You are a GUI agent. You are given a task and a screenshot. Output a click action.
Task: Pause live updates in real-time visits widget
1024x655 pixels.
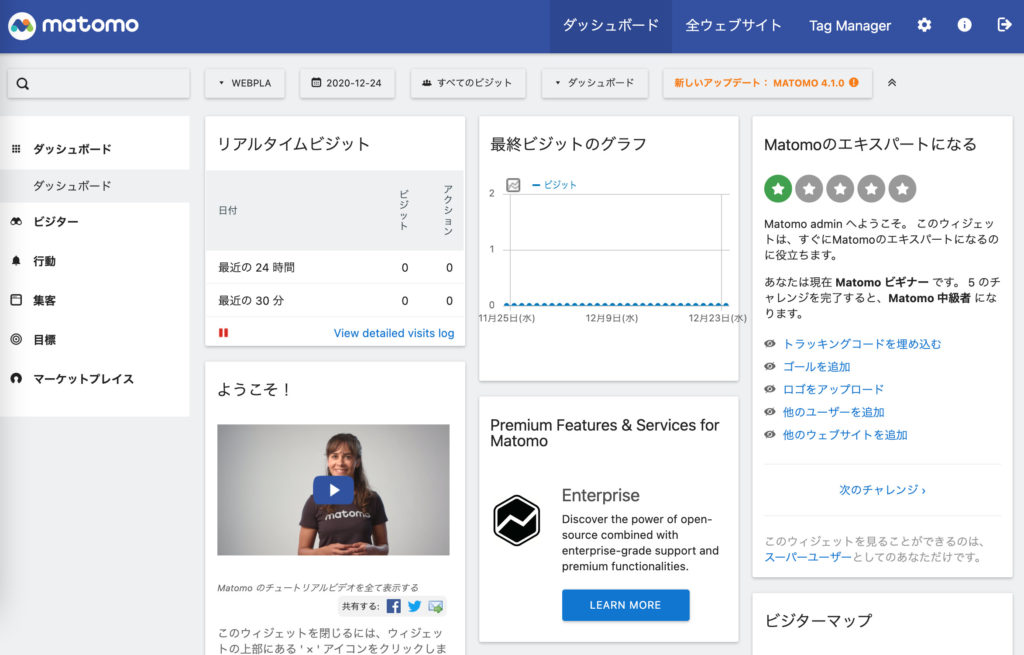pos(223,333)
